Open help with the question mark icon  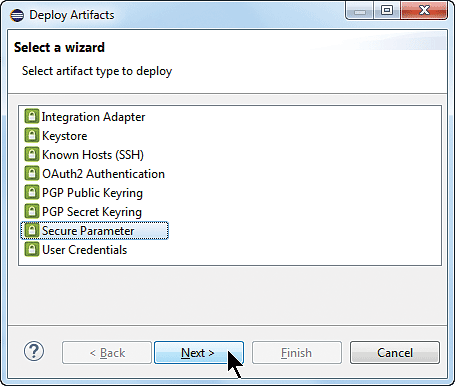point(34,351)
